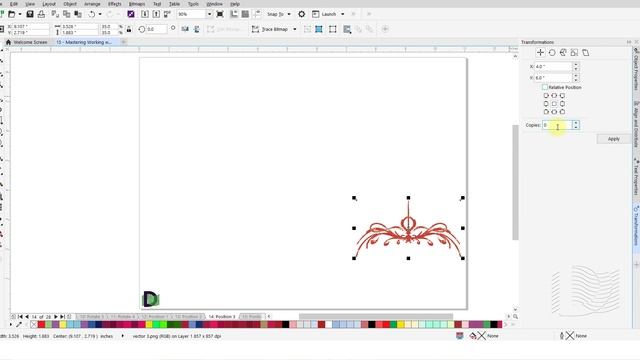Image resolution: width=640 pixels, height=360 pixels.
Task: Click the Undo arrow icon
Action: pyautogui.click(x=92, y=14)
